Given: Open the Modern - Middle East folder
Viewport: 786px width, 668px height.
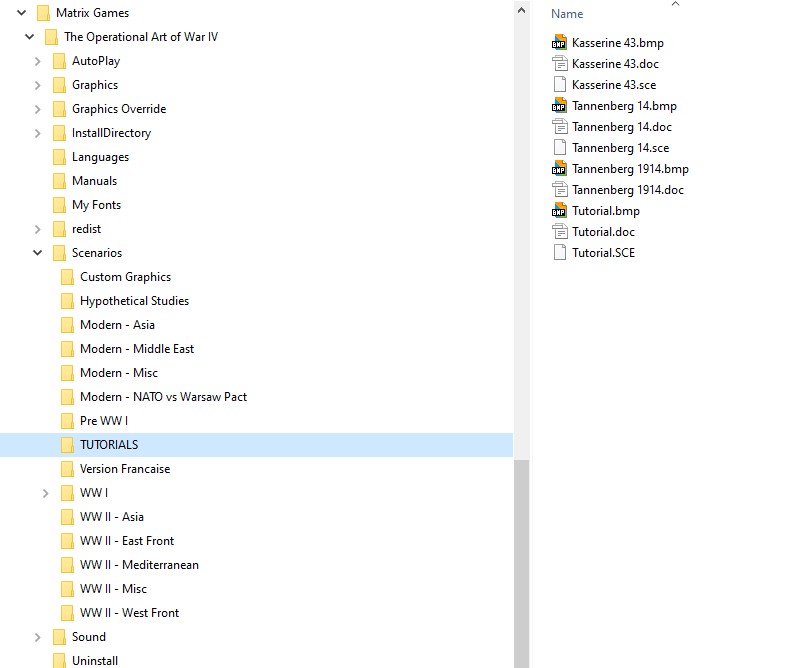Looking at the screenshot, I should [137, 349].
